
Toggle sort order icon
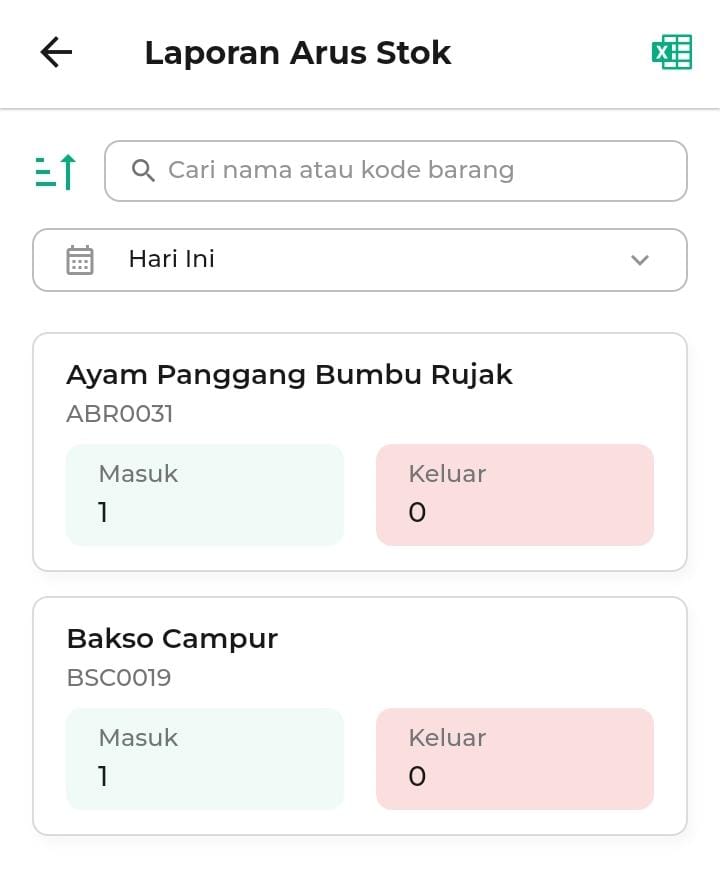tap(56, 171)
